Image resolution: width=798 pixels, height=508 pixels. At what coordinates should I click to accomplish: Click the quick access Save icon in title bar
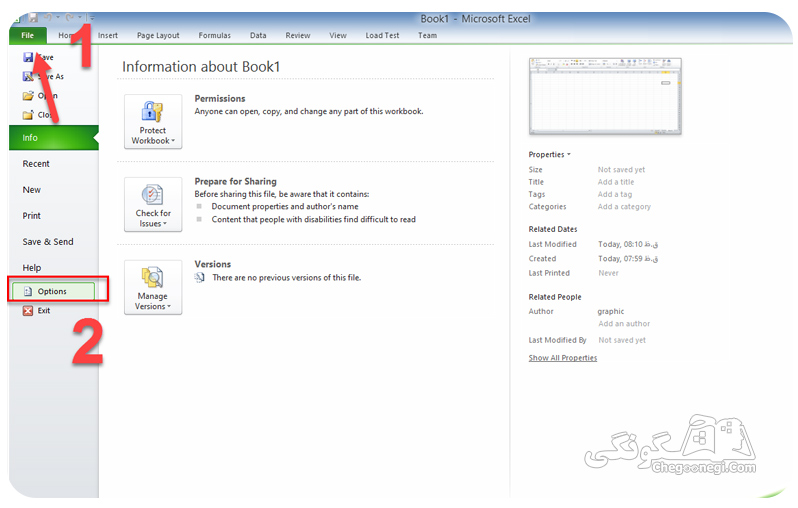(x=34, y=18)
